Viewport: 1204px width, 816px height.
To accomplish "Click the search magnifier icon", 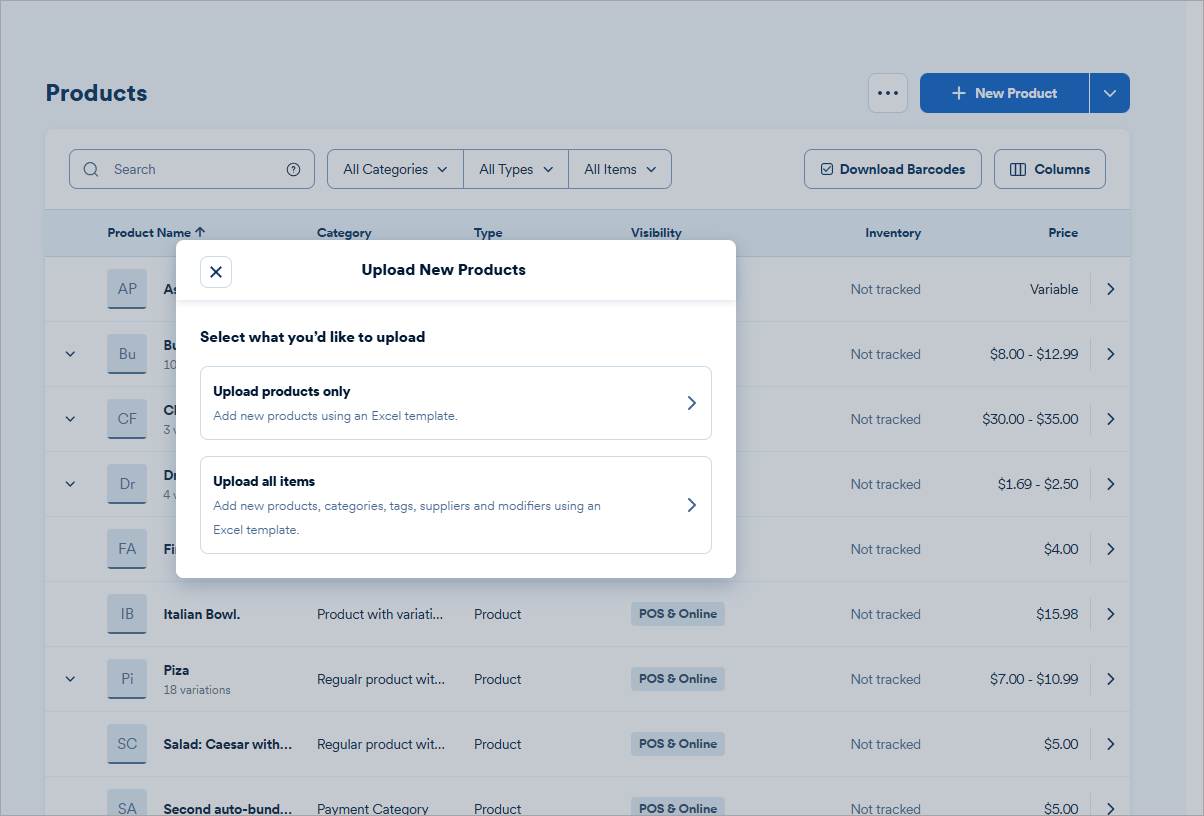I will 91,169.
